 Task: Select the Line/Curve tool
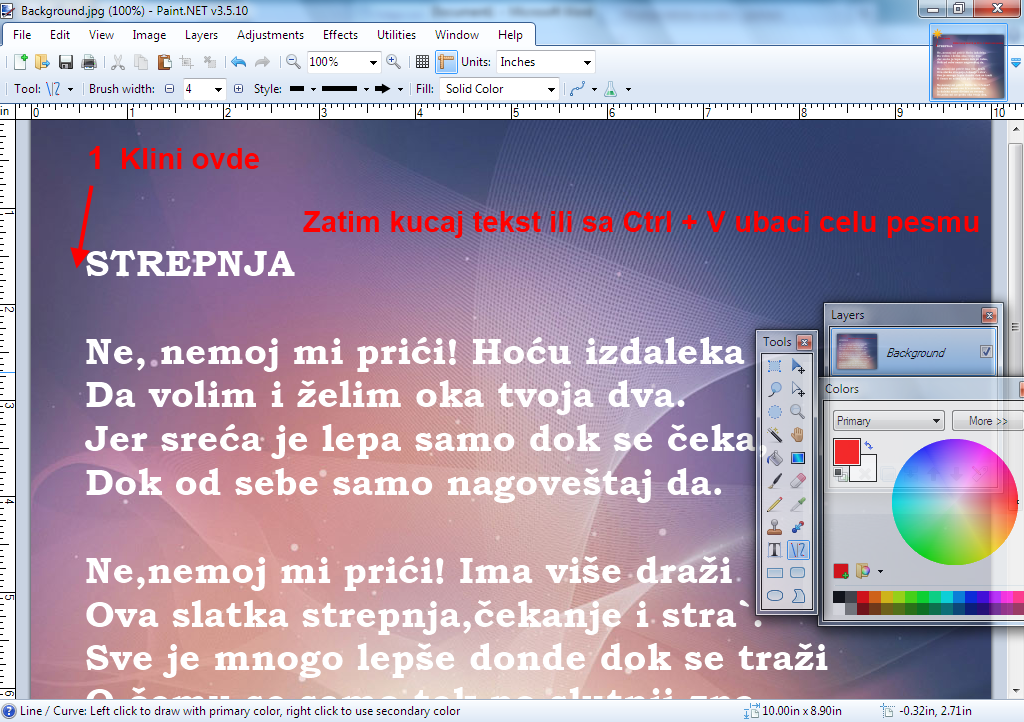(x=797, y=550)
